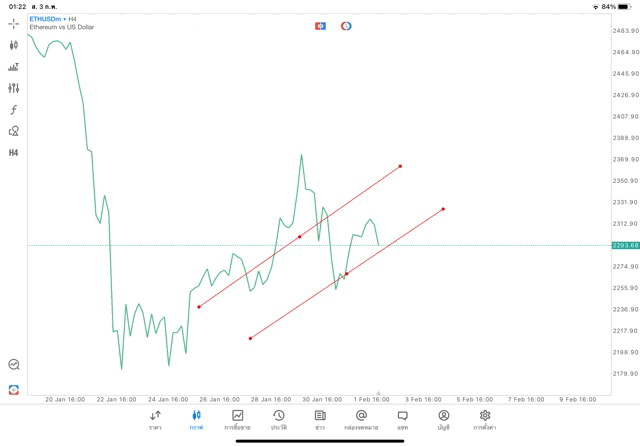Tap the red-blue circular clock icon
Viewport: 640px width, 447px height.
[346, 25]
